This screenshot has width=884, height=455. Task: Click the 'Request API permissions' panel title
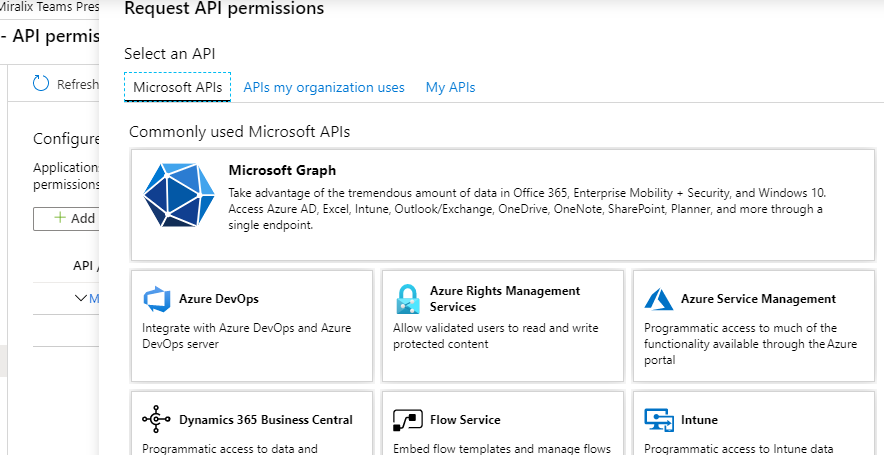click(224, 8)
